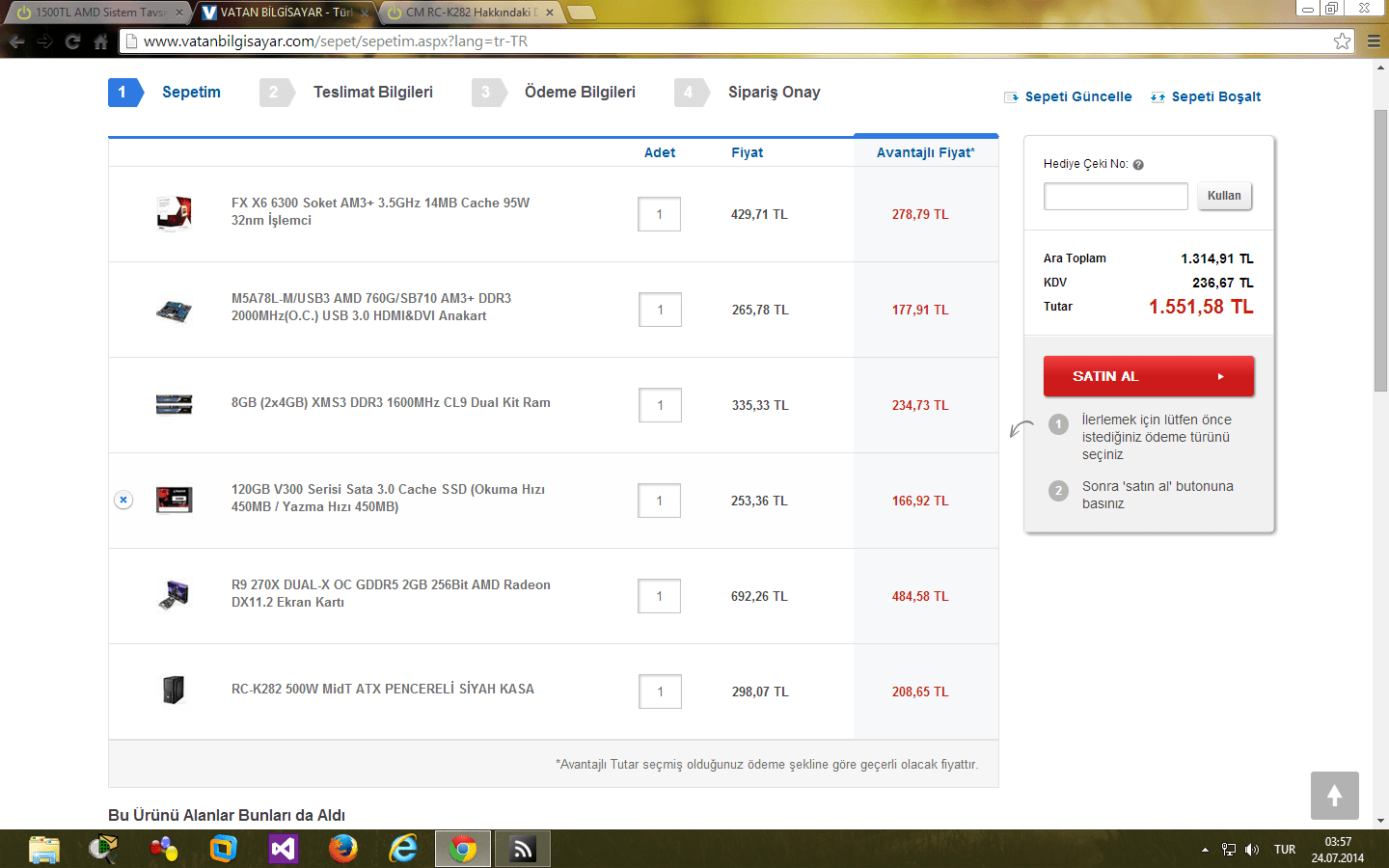Click the quantity field for FX X6 6300

click(x=660, y=214)
